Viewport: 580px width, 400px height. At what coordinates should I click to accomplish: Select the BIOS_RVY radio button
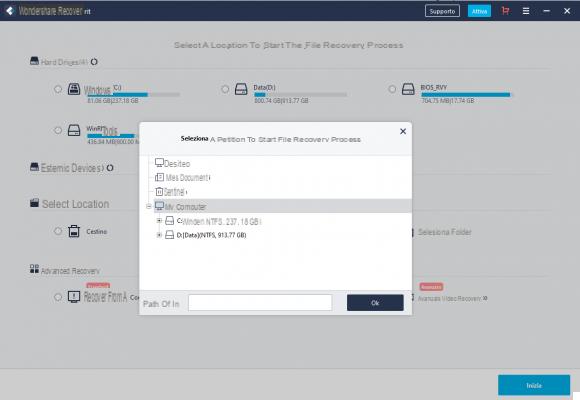[x=392, y=89]
